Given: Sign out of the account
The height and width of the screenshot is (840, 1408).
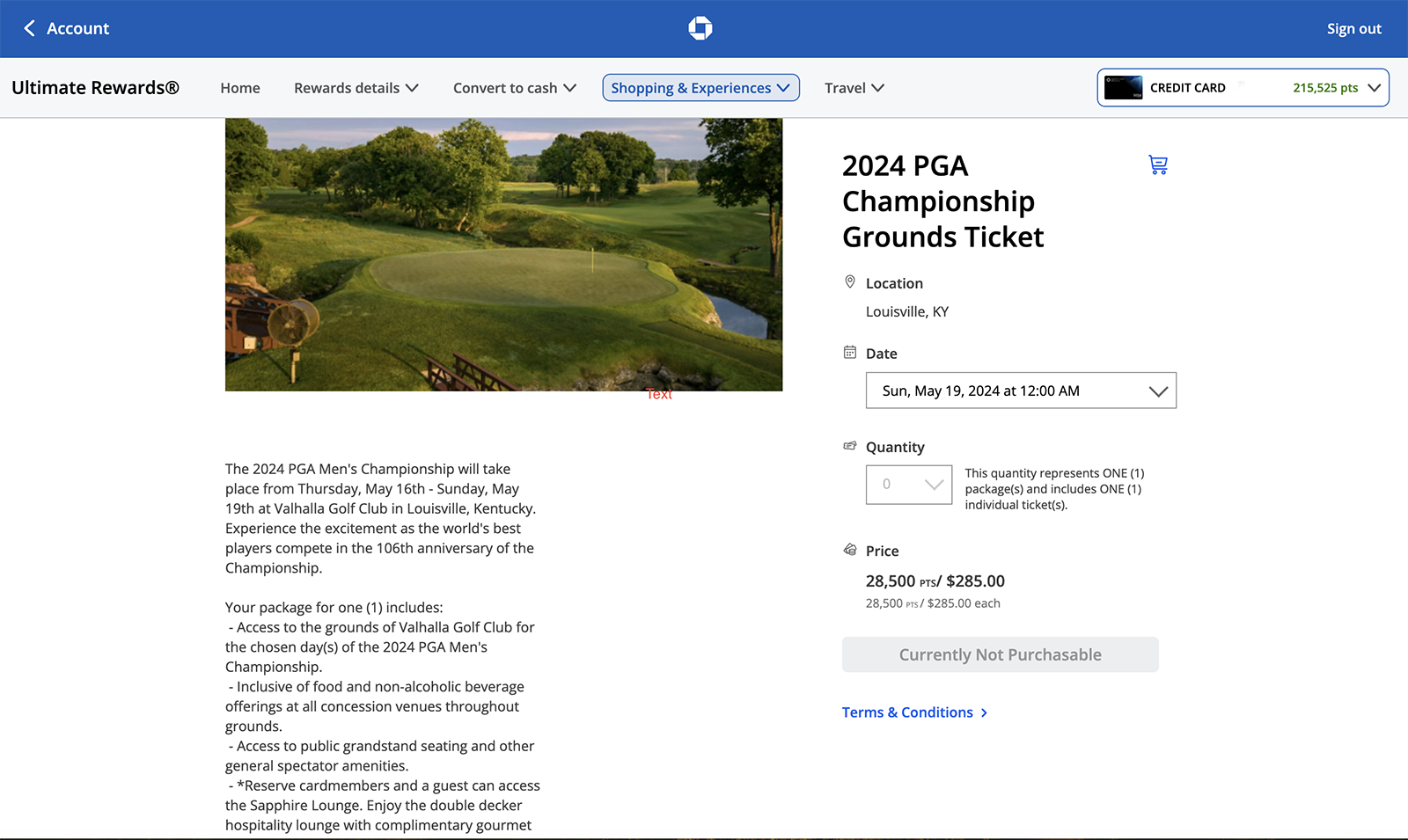Looking at the screenshot, I should pos(1354,28).
